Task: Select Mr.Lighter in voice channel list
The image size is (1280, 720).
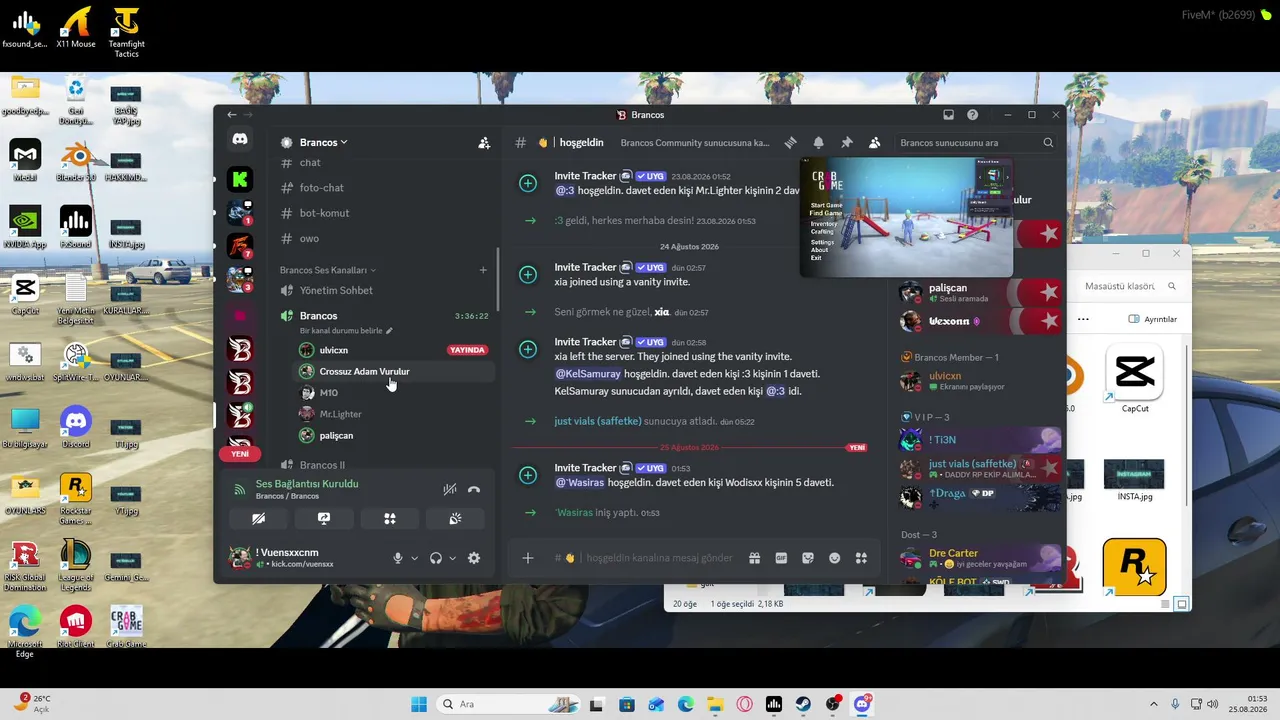Action: click(396, 414)
